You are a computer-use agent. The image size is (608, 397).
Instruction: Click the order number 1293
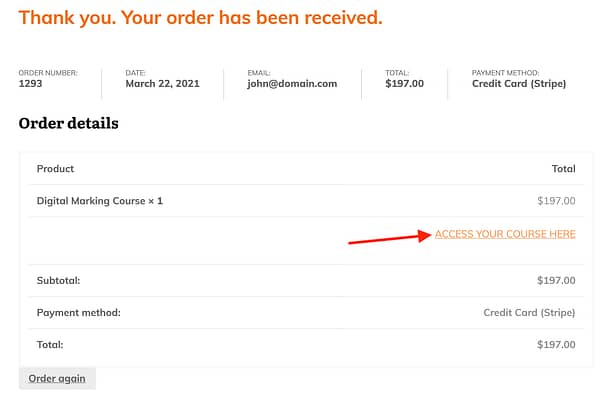point(30,83)
